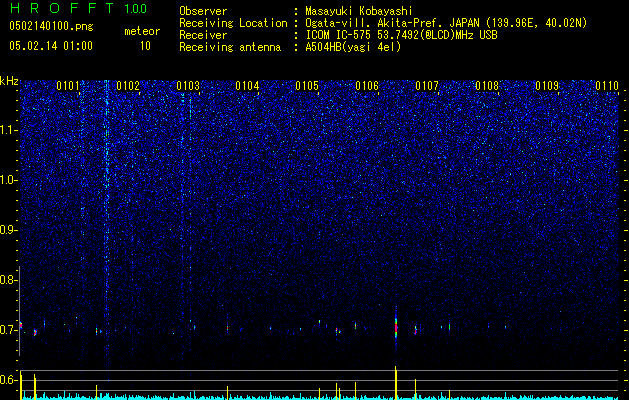Click the HROFFT program title

(x=61, y=8)
